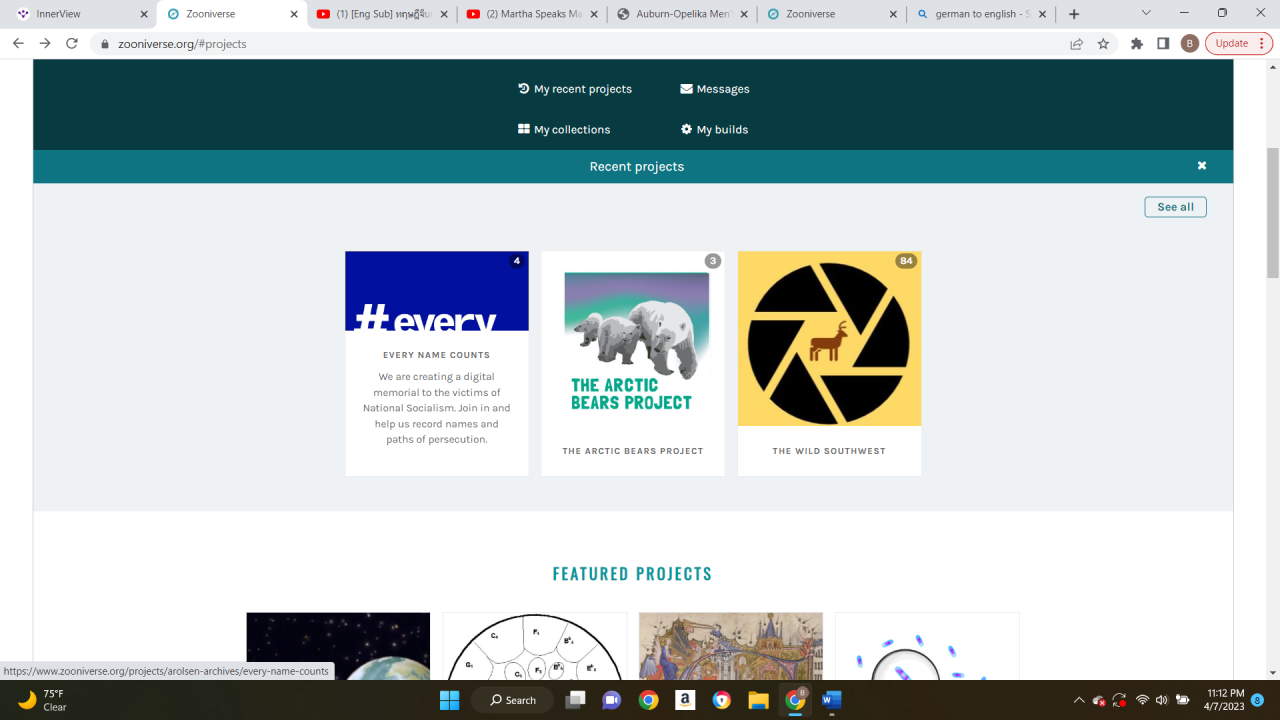The image size is (1280, 720).
Task: Click the See all button
Action: click(x=1175, y=207)
